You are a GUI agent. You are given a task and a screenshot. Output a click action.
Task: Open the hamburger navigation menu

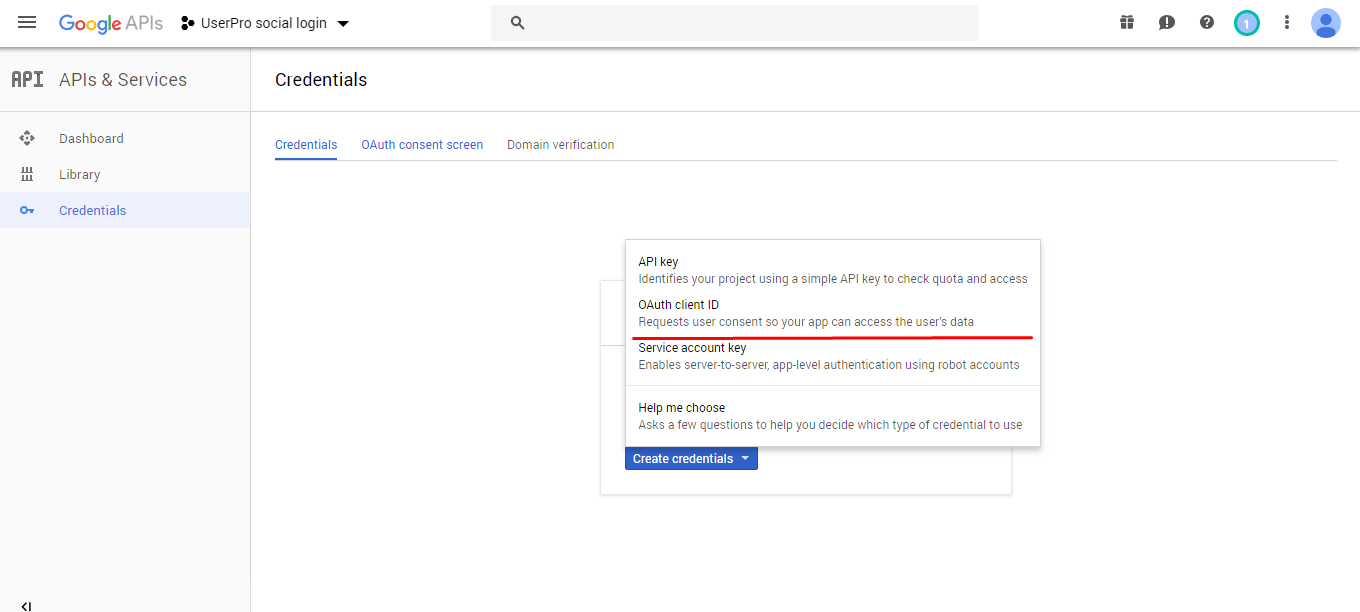(x=27, y=23)
